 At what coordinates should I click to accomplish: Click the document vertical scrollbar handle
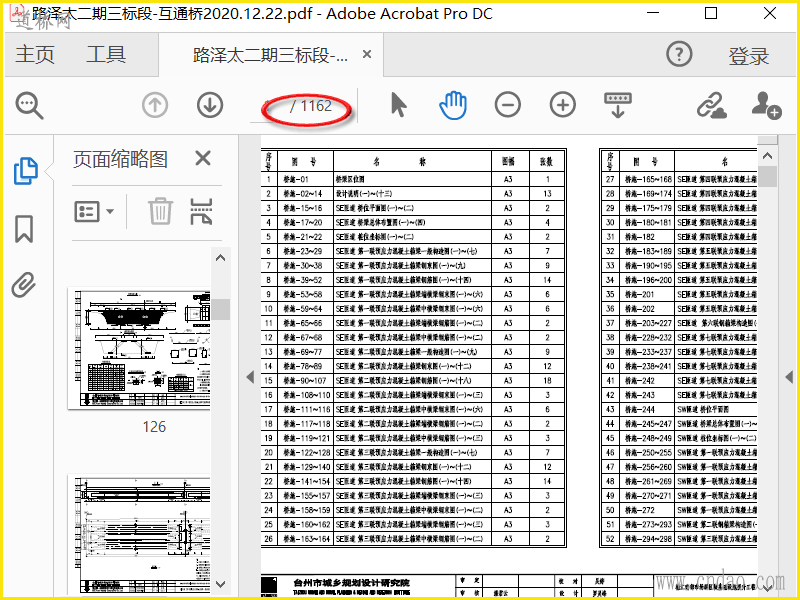[x=767, y=177]
